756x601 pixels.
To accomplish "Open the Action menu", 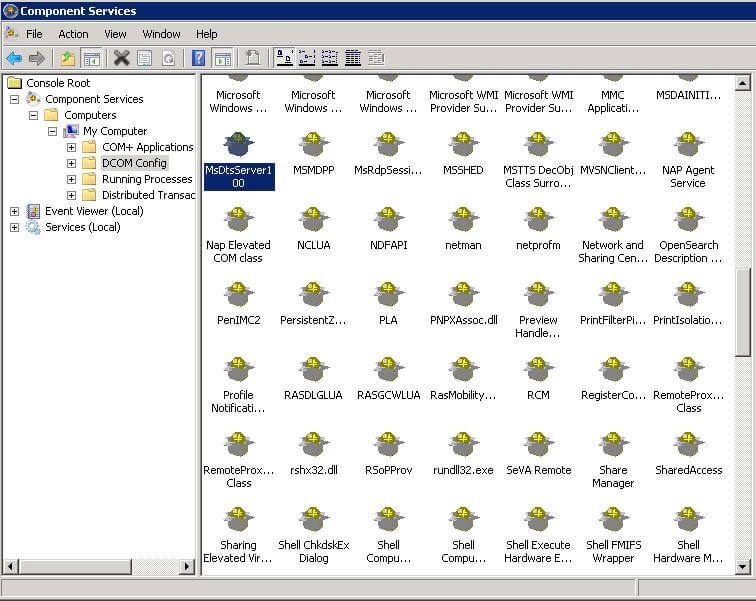I will 73,34.
